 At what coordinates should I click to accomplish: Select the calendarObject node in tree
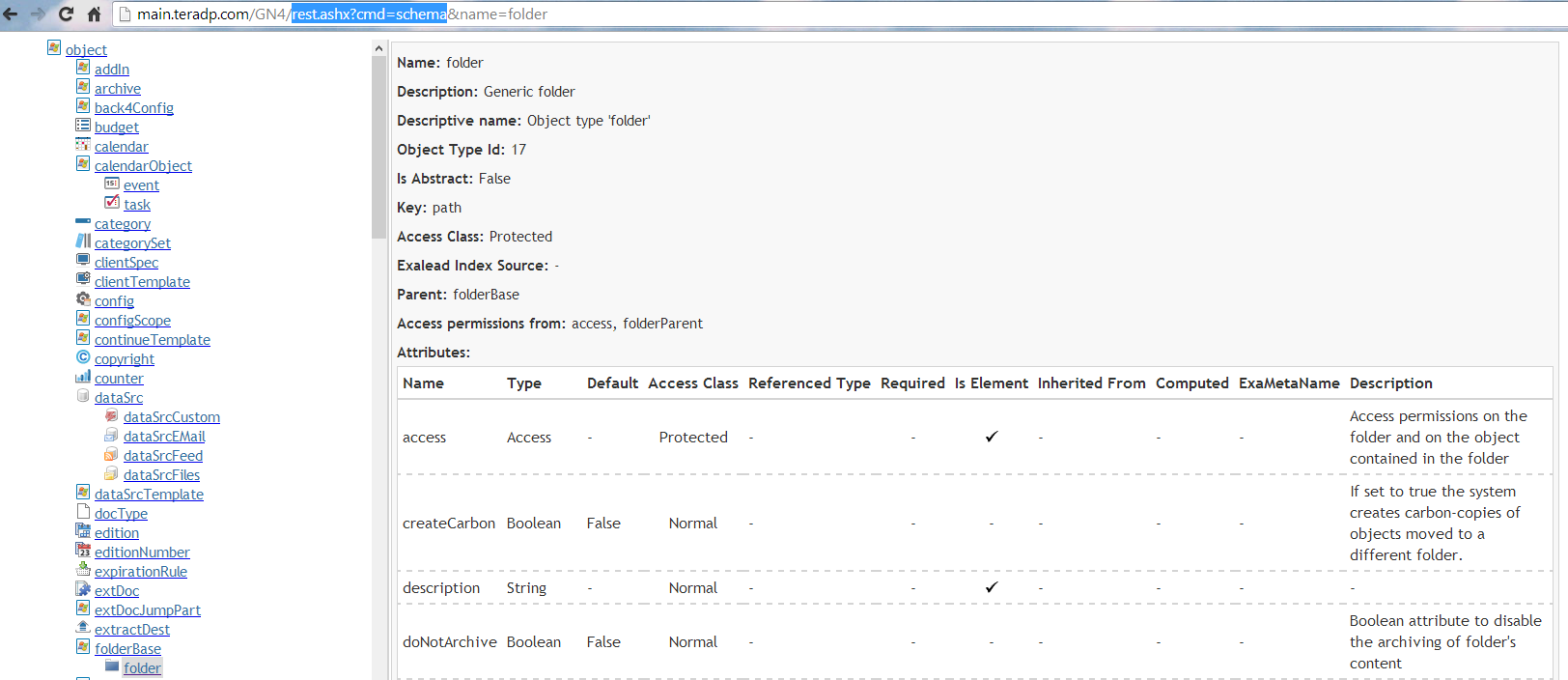tap(143, 166)
